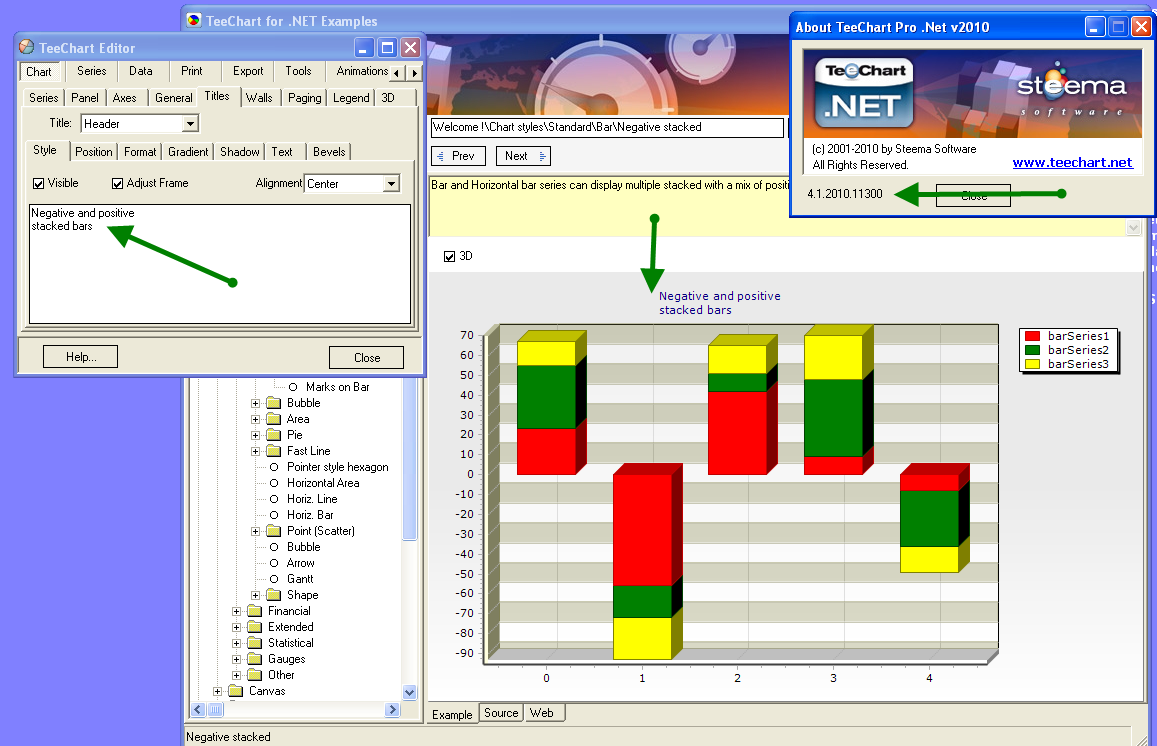1157x746 pixels.
Task: Click the TeeChart for .NET Examples window icon
Action: coord(194,21)
